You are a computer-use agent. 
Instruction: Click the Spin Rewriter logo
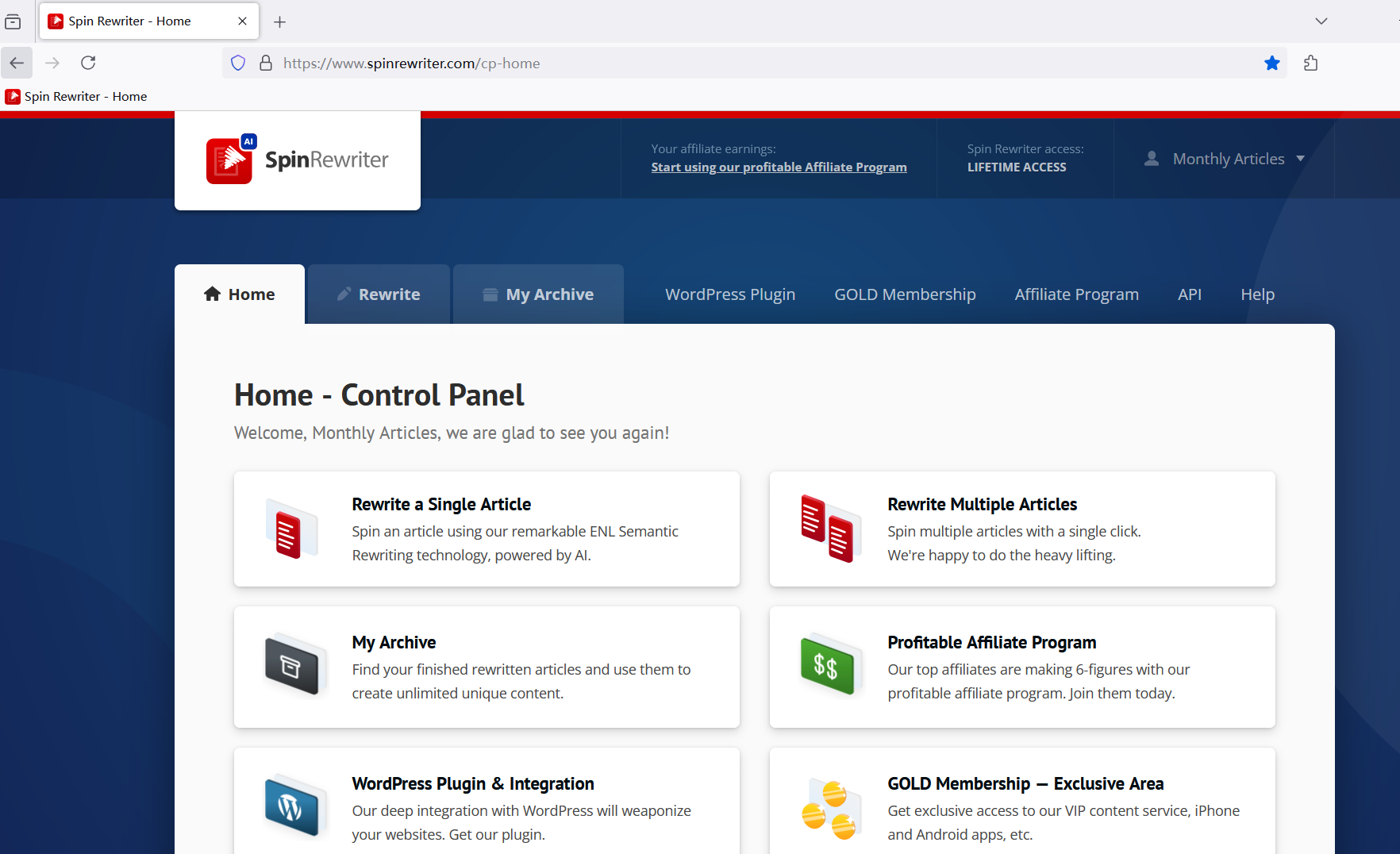coord(297,160)
